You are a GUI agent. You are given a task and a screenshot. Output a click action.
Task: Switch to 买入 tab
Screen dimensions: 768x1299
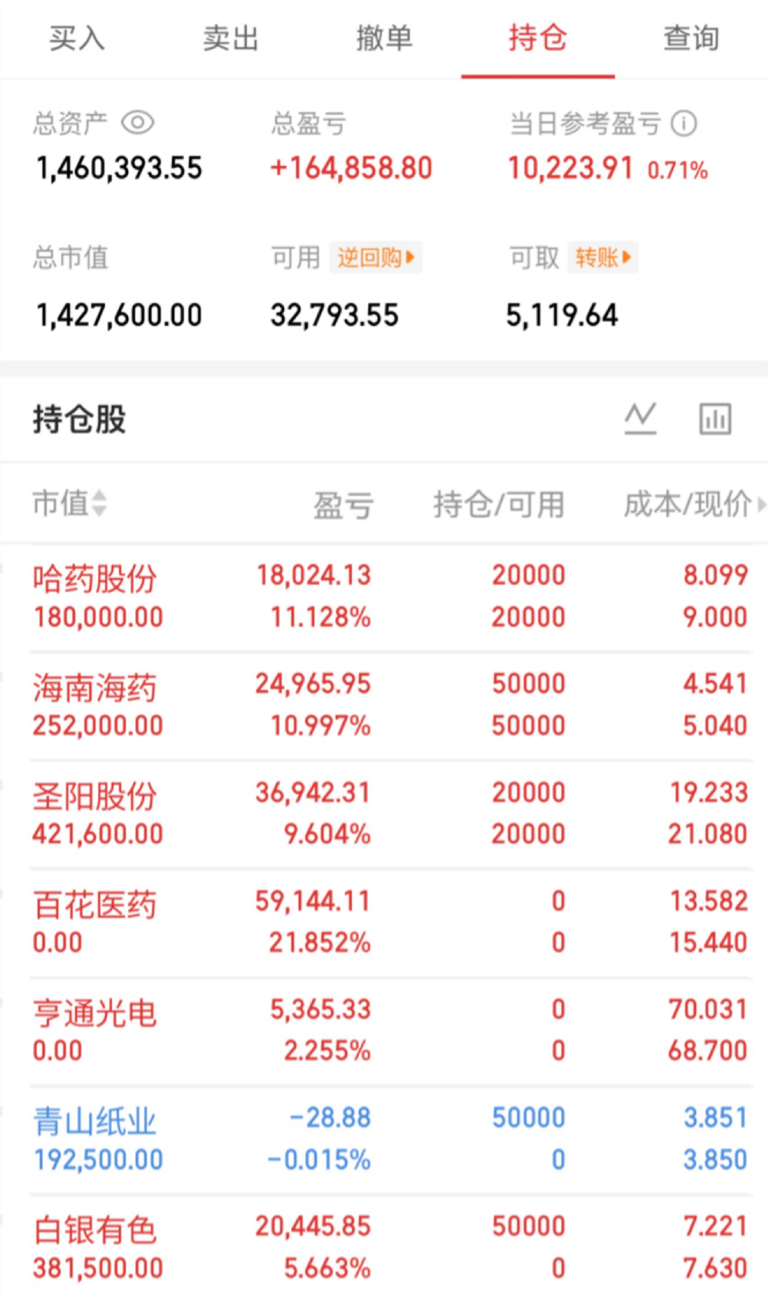(77, 38)
